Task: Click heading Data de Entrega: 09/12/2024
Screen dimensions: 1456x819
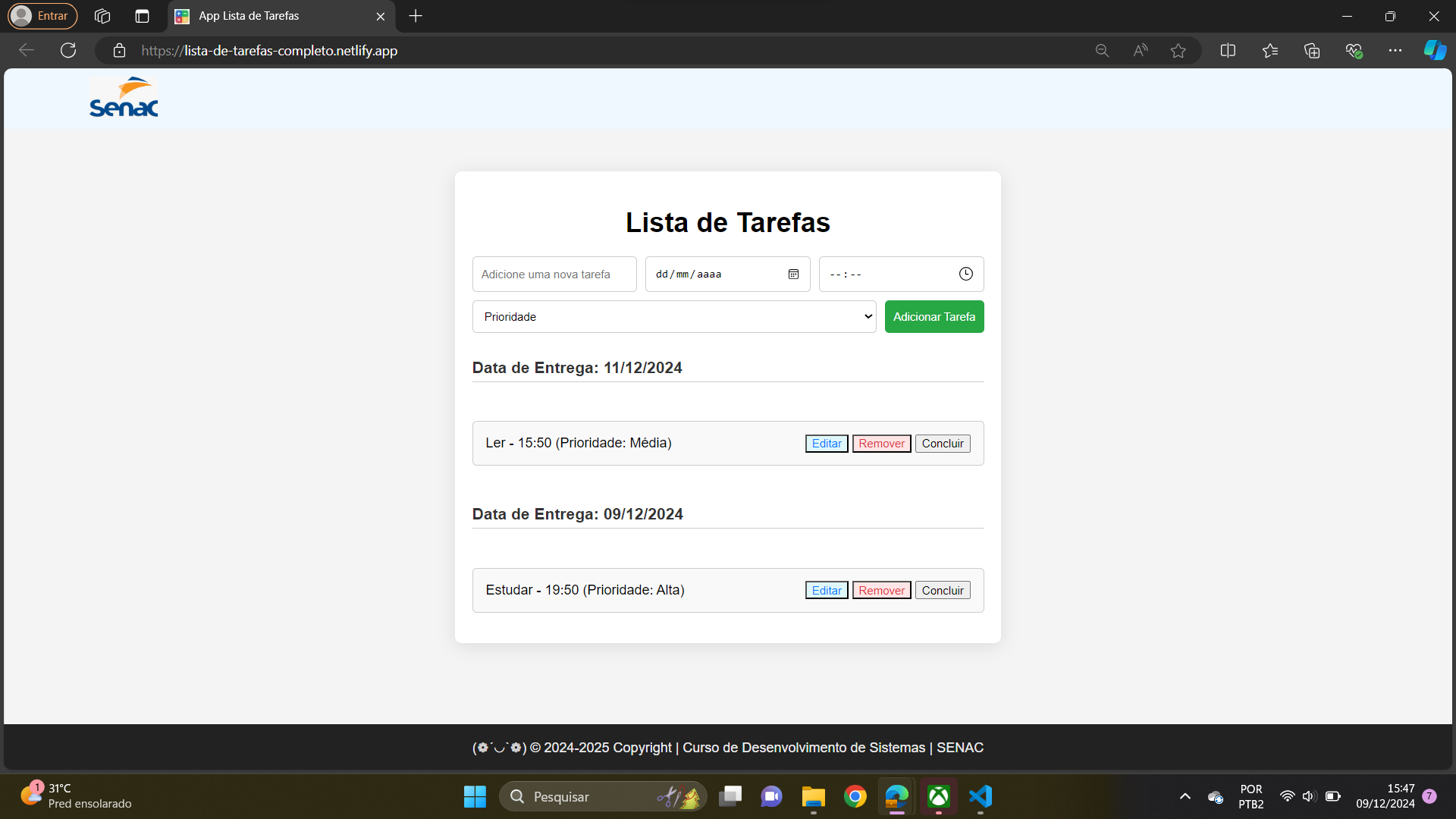Action: pos(578,514)
